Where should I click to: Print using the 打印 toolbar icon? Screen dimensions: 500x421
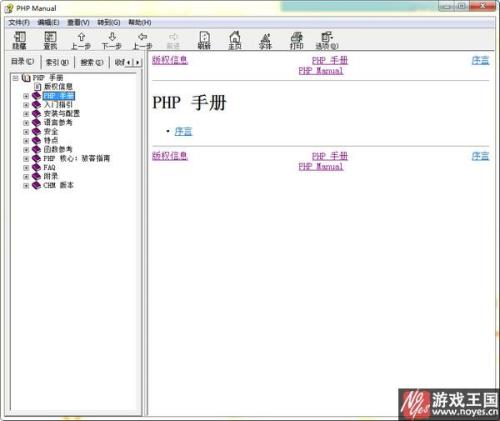pos(296,37)
